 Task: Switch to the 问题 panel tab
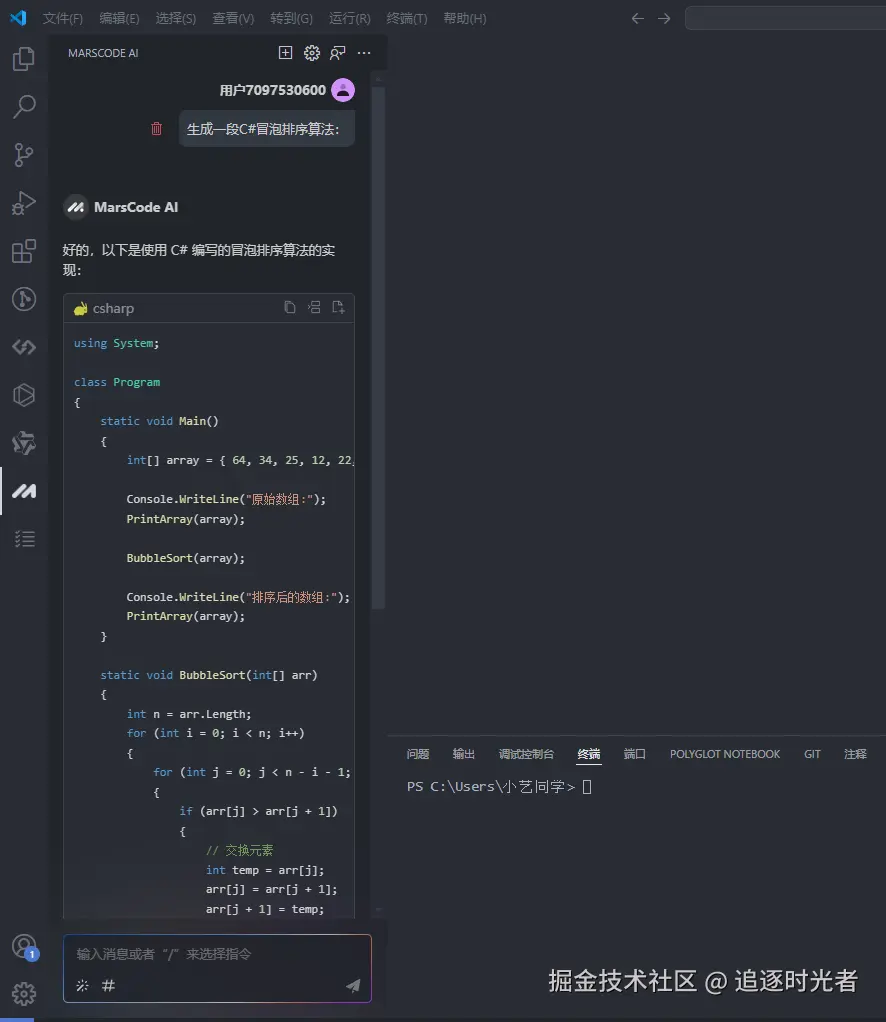(x=418, y=754)
